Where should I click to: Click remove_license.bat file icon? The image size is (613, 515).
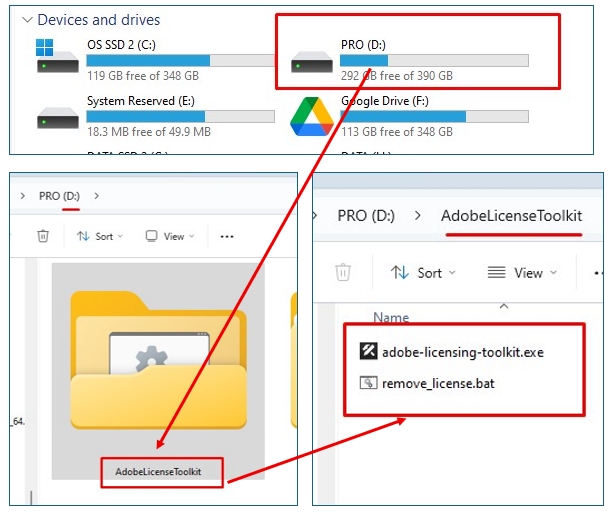[368, 382]
